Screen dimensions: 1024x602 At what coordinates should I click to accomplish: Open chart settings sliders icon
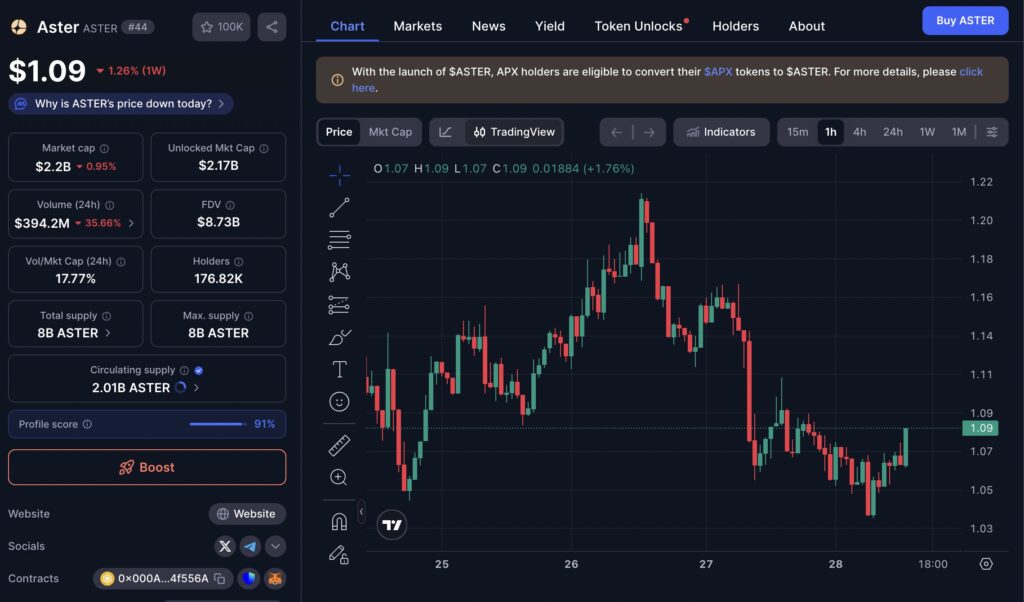[x=991, y=132]
